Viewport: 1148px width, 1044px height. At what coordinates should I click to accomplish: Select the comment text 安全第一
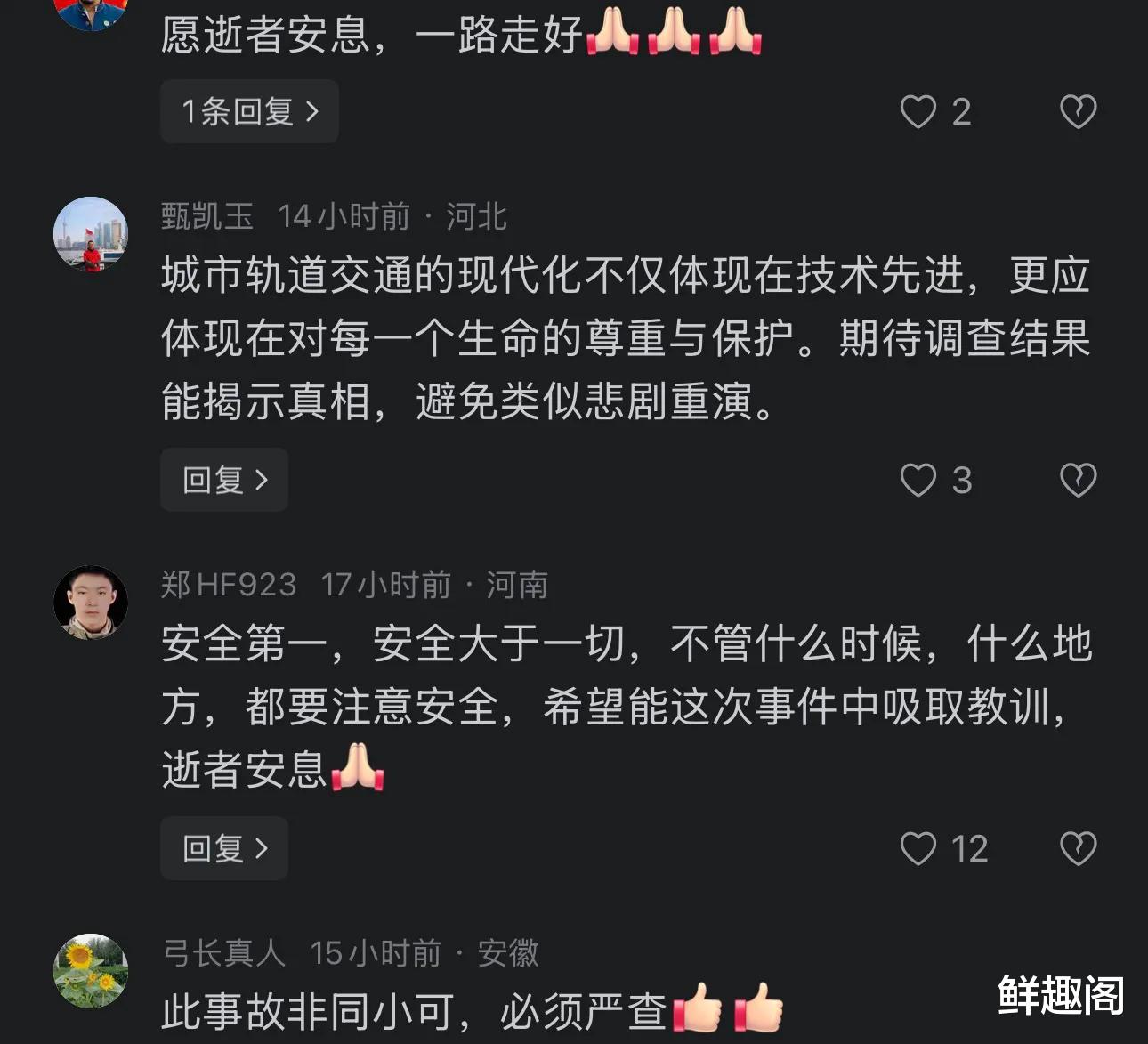[x=627, y=708]
